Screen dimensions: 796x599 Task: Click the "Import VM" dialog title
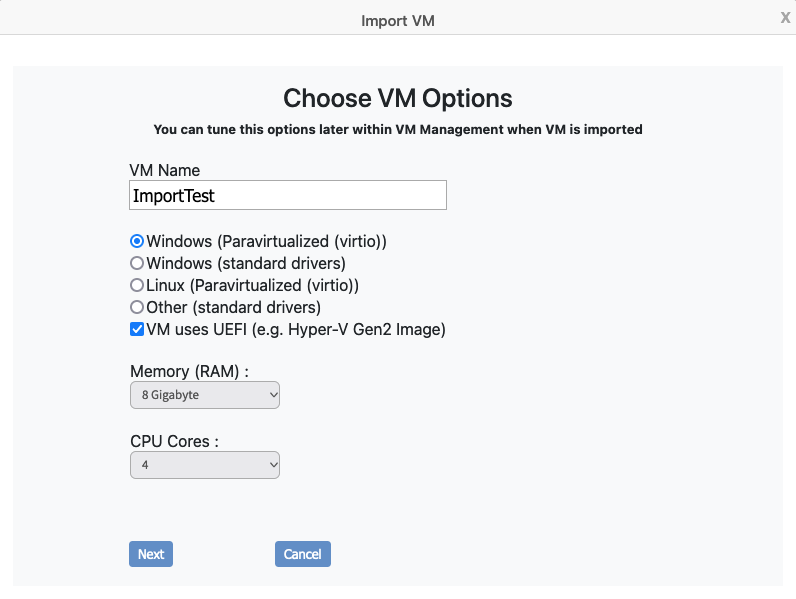pos(398,20)
